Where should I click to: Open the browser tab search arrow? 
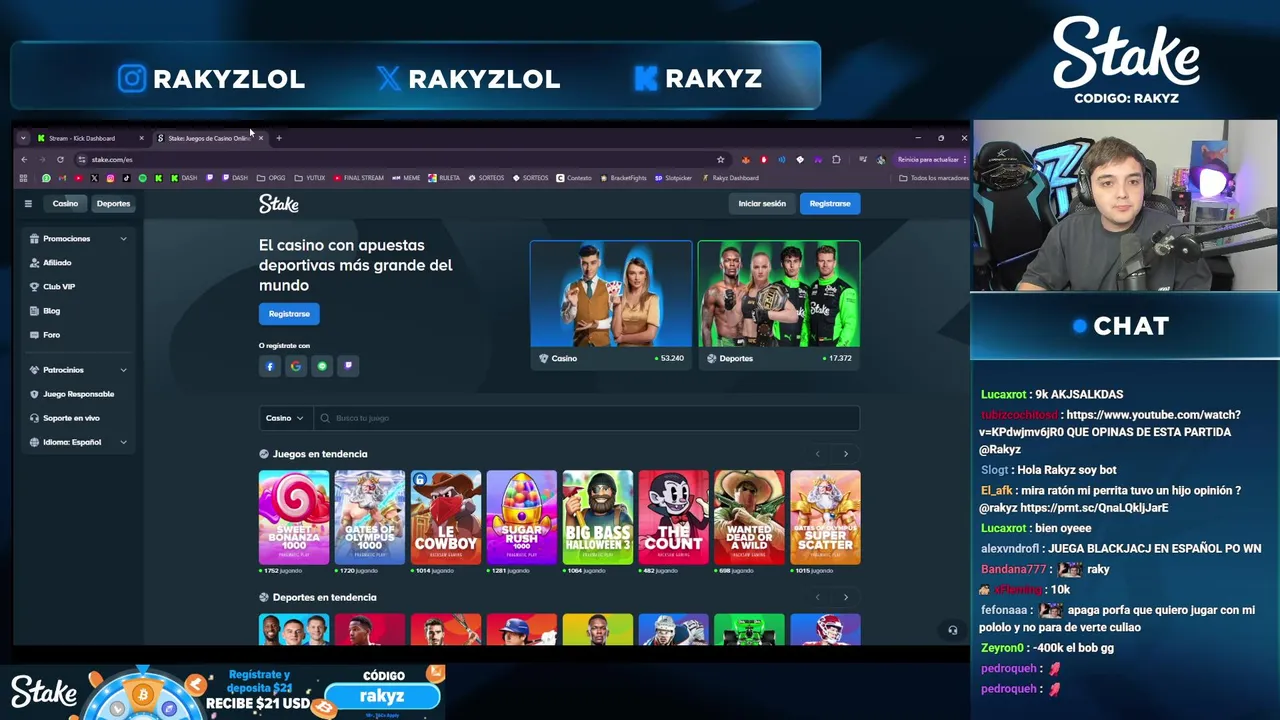click(23, 138)
